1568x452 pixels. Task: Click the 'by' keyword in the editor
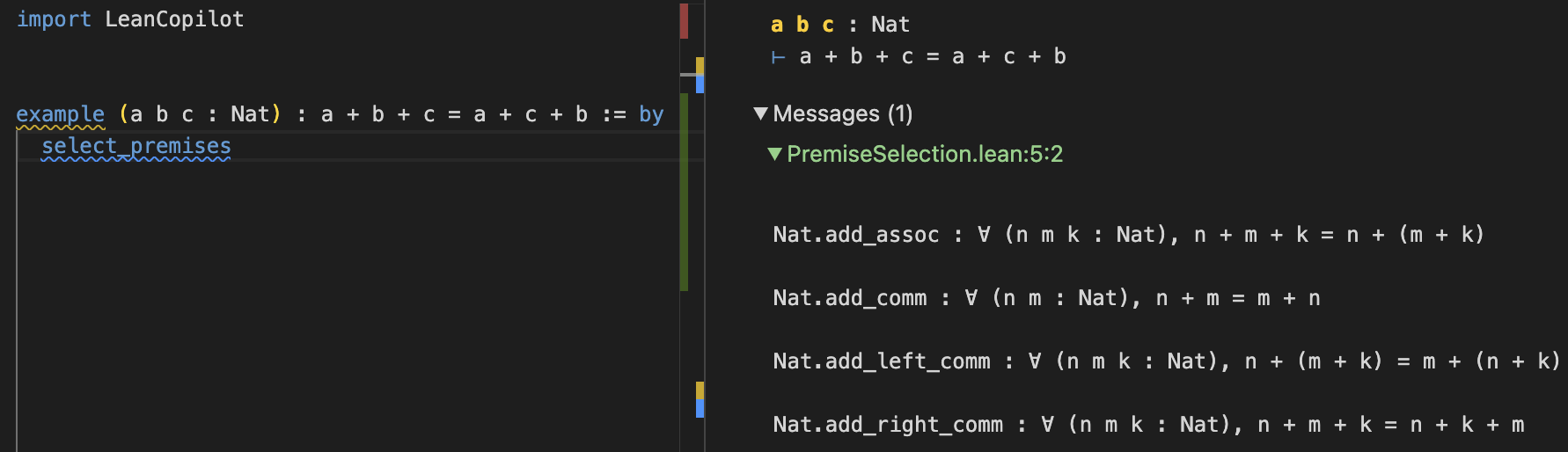pos(651,114)
